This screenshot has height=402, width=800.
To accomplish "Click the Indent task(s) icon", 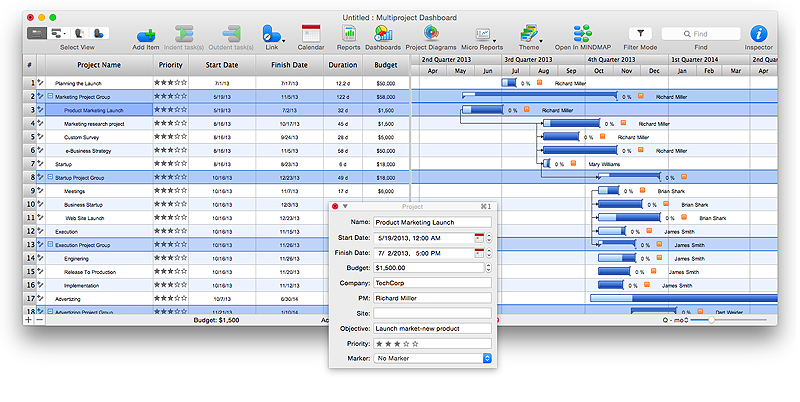I will (185, 34).
